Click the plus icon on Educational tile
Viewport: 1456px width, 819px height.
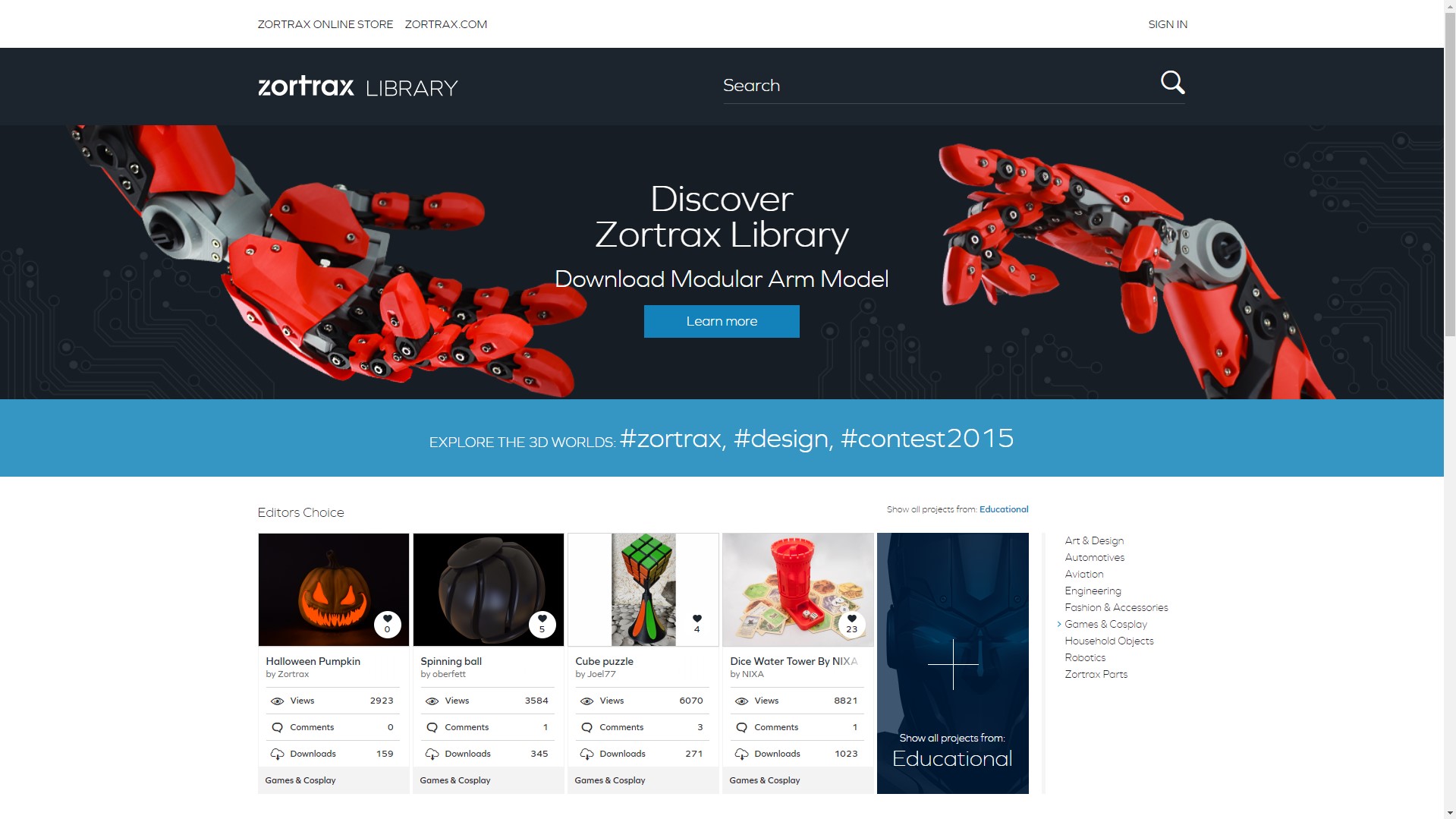click(952, 664)
